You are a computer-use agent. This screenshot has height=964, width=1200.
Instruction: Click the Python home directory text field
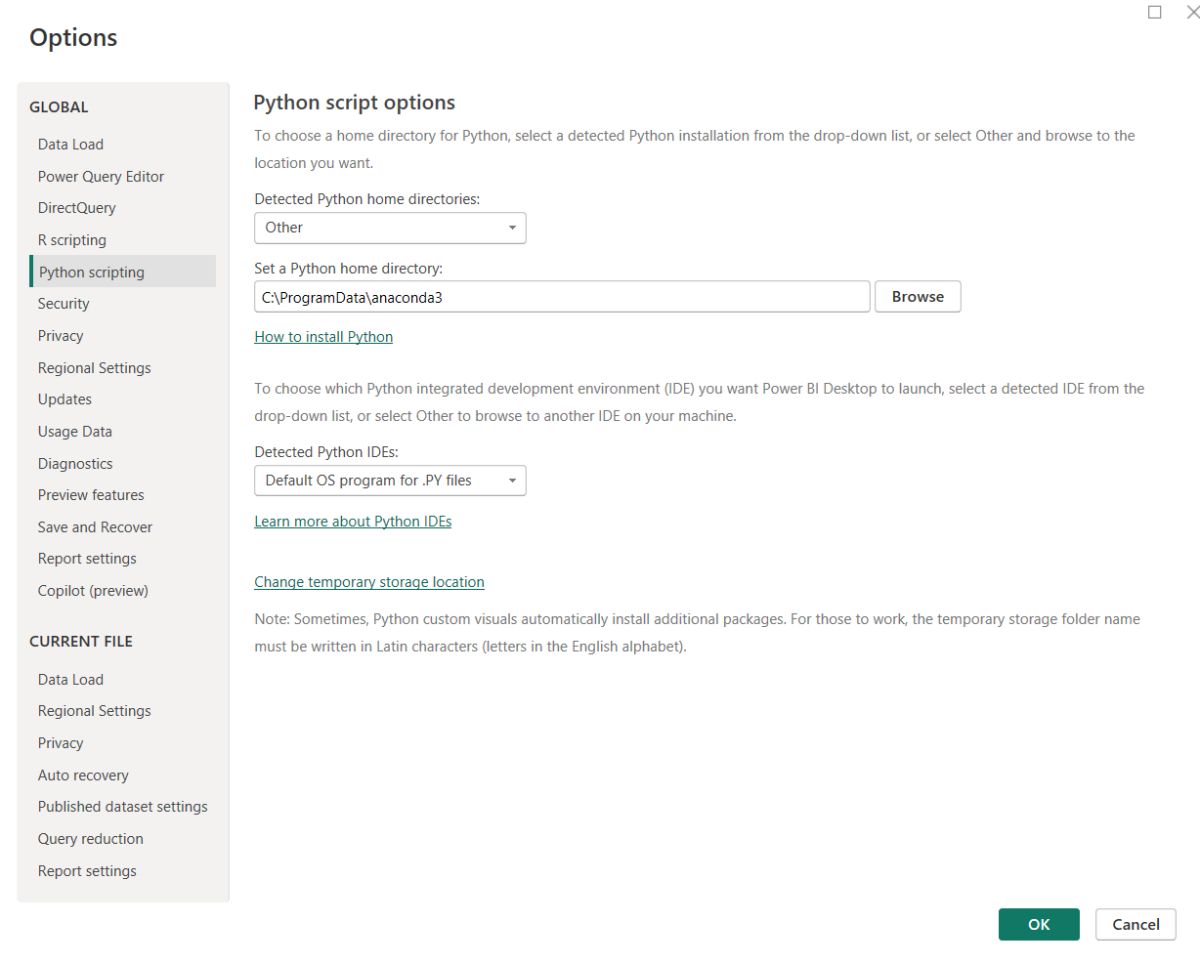pyautogui.click(x=561, y=297)
